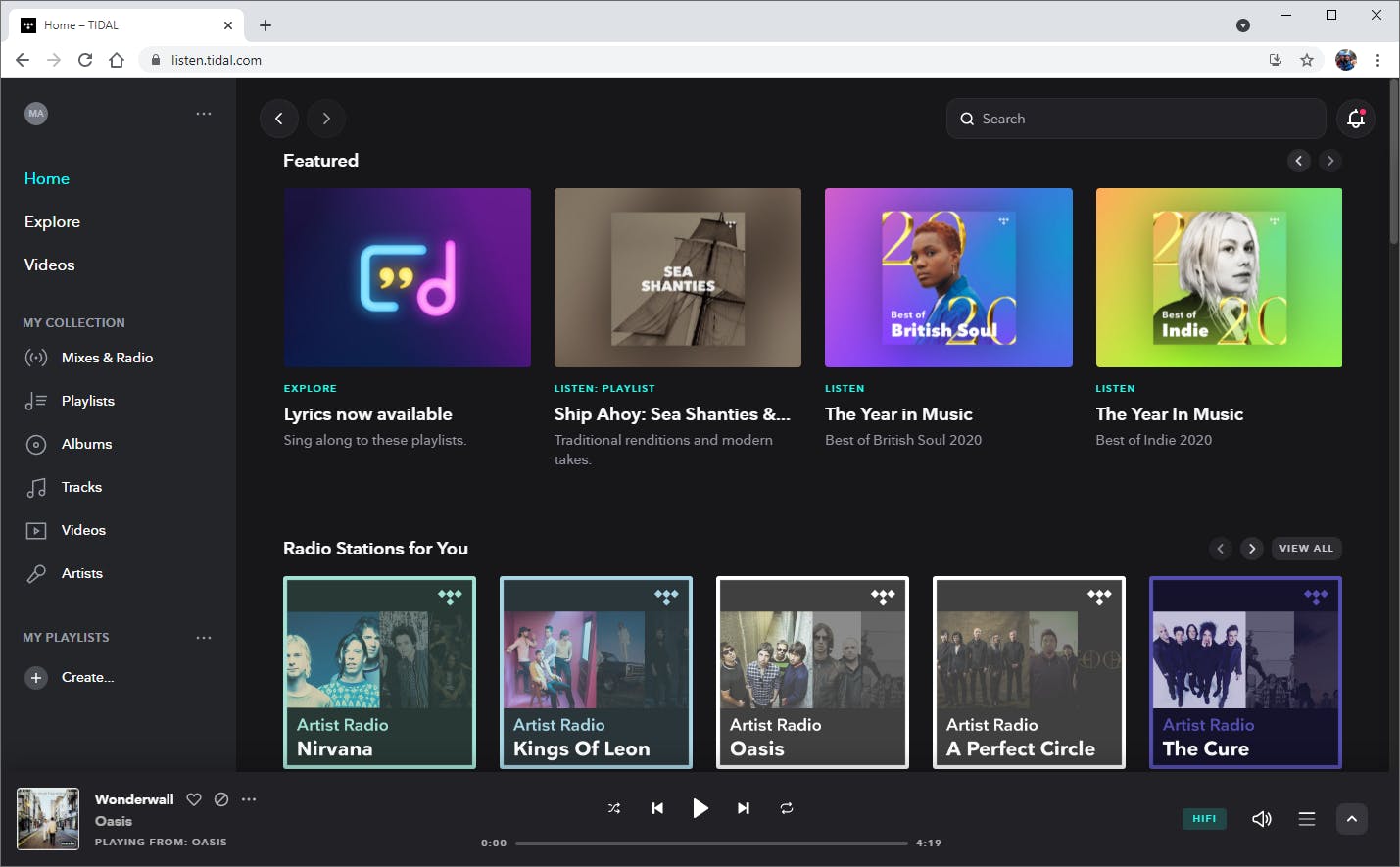This screenshot has width=1400, height=867.
Task: Open Explore in sidebar
Action: (53, 221)
